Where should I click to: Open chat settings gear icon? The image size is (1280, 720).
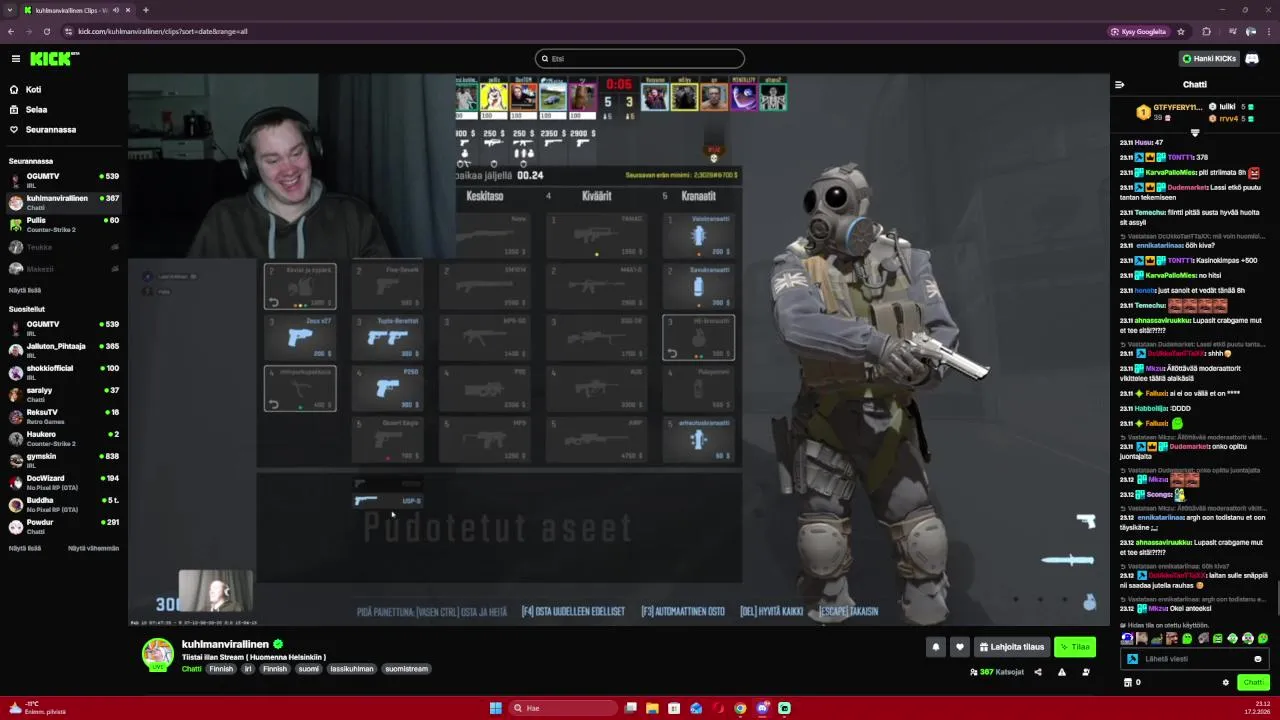coord(1226,683)
